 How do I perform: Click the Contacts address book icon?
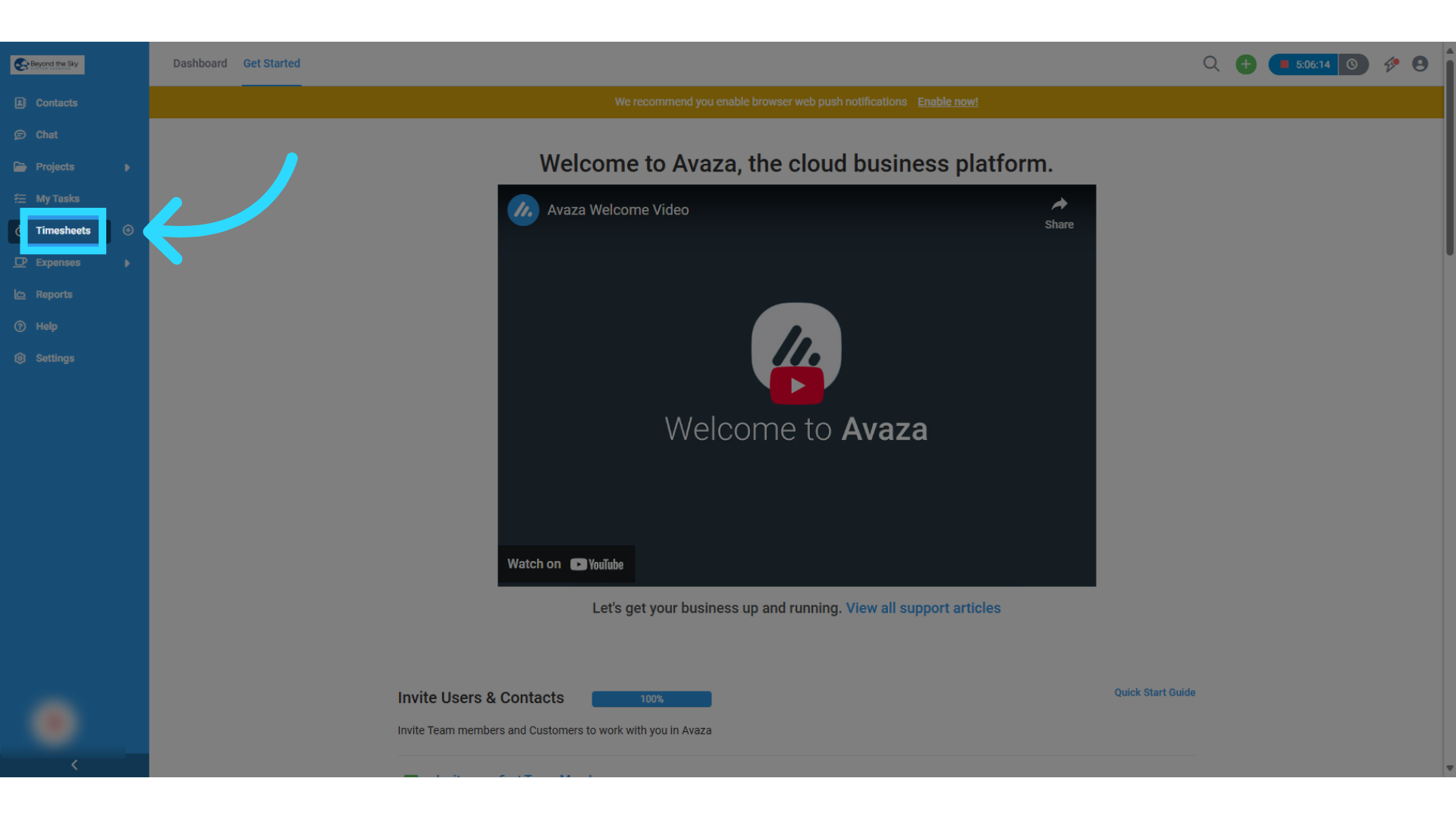coord(20,103)
